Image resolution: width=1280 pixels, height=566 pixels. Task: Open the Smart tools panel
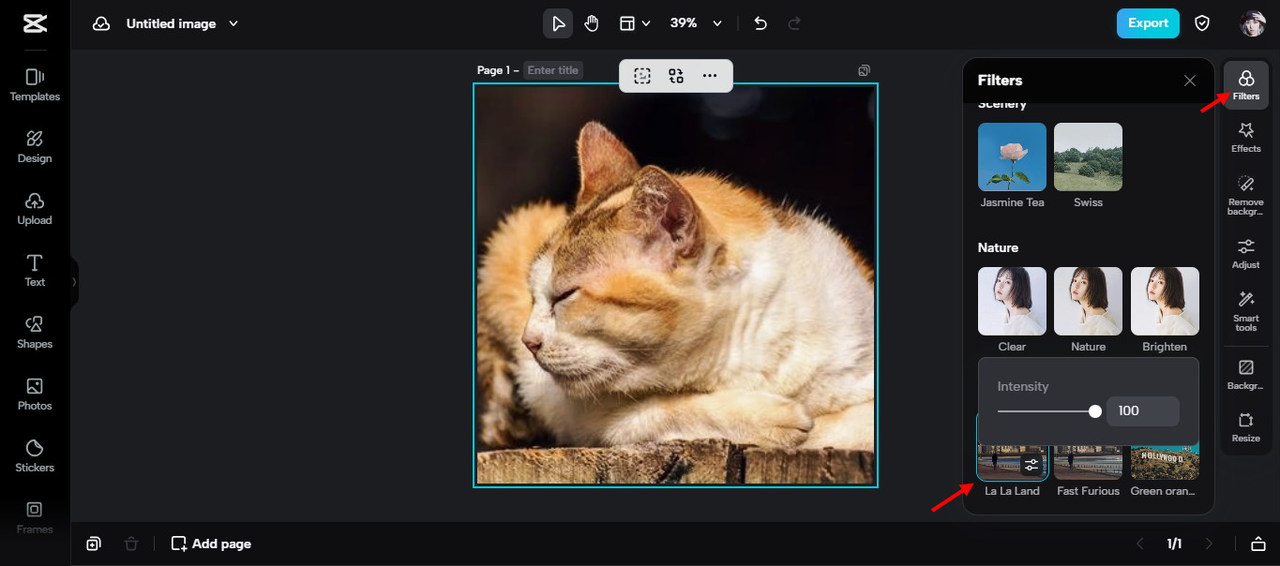(1246, 311)
